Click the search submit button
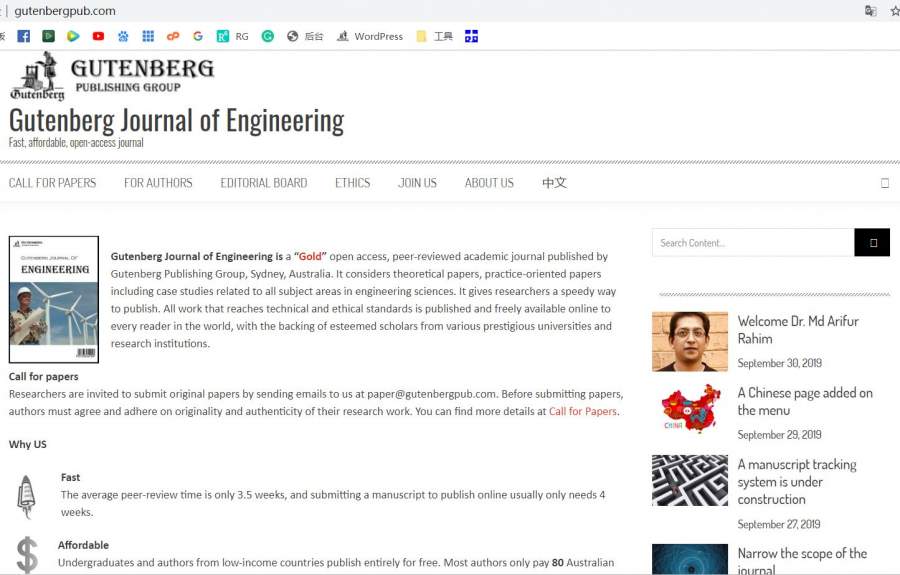This screenshot has height=575, width=900. [872, 242]
